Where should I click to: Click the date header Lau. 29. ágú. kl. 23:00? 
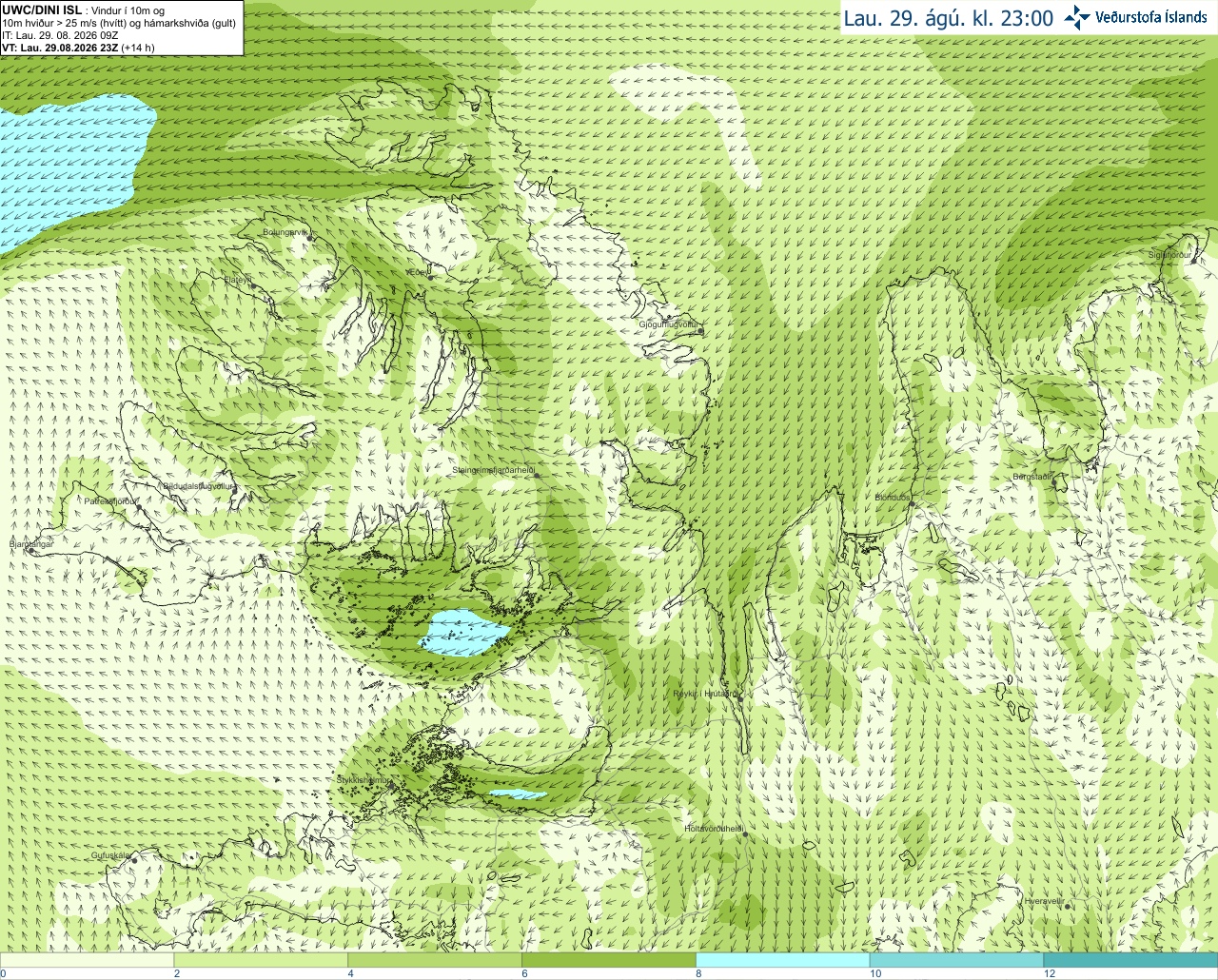949,18
